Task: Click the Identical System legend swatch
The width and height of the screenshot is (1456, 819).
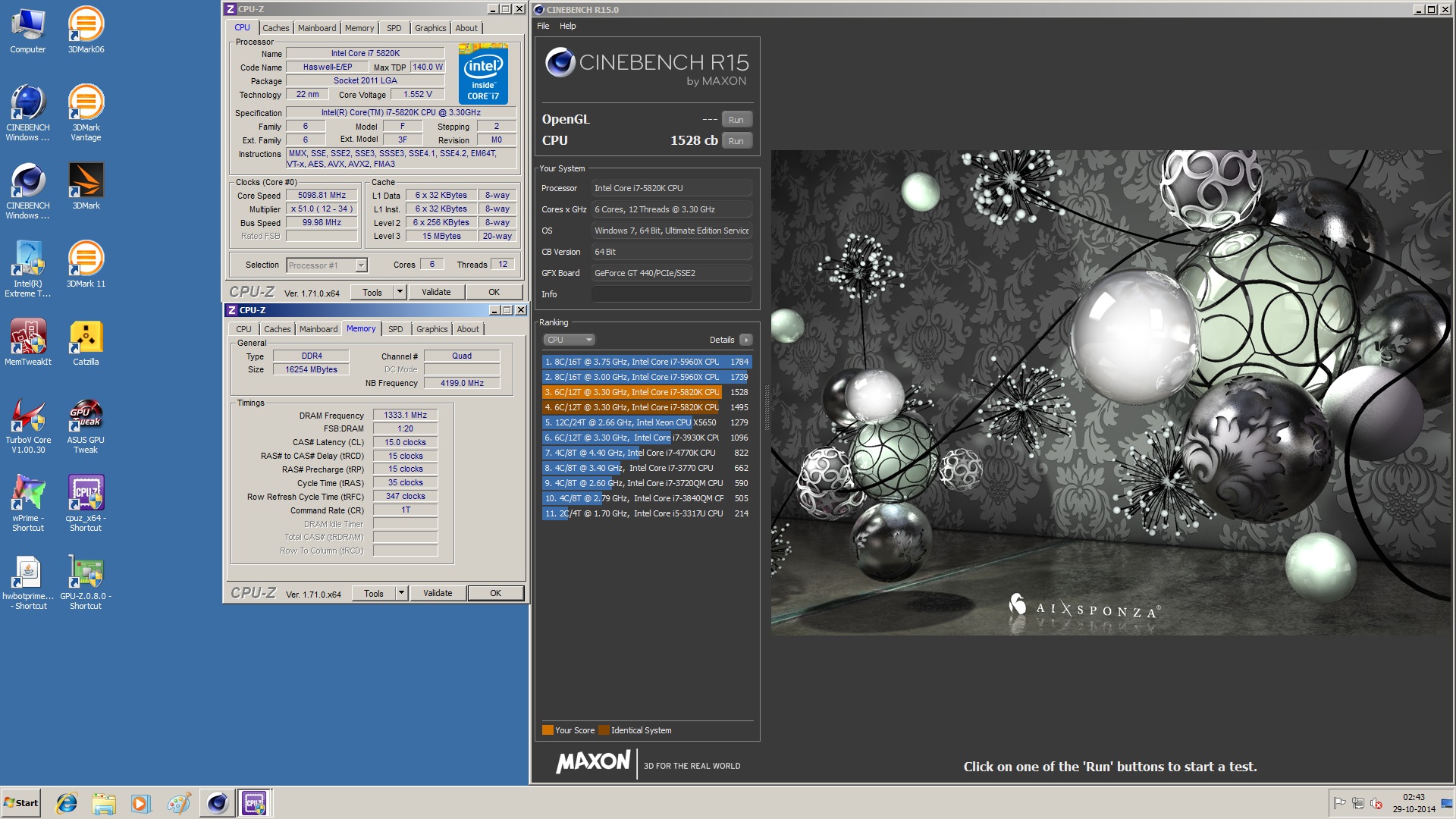Action: click(604, 730)
